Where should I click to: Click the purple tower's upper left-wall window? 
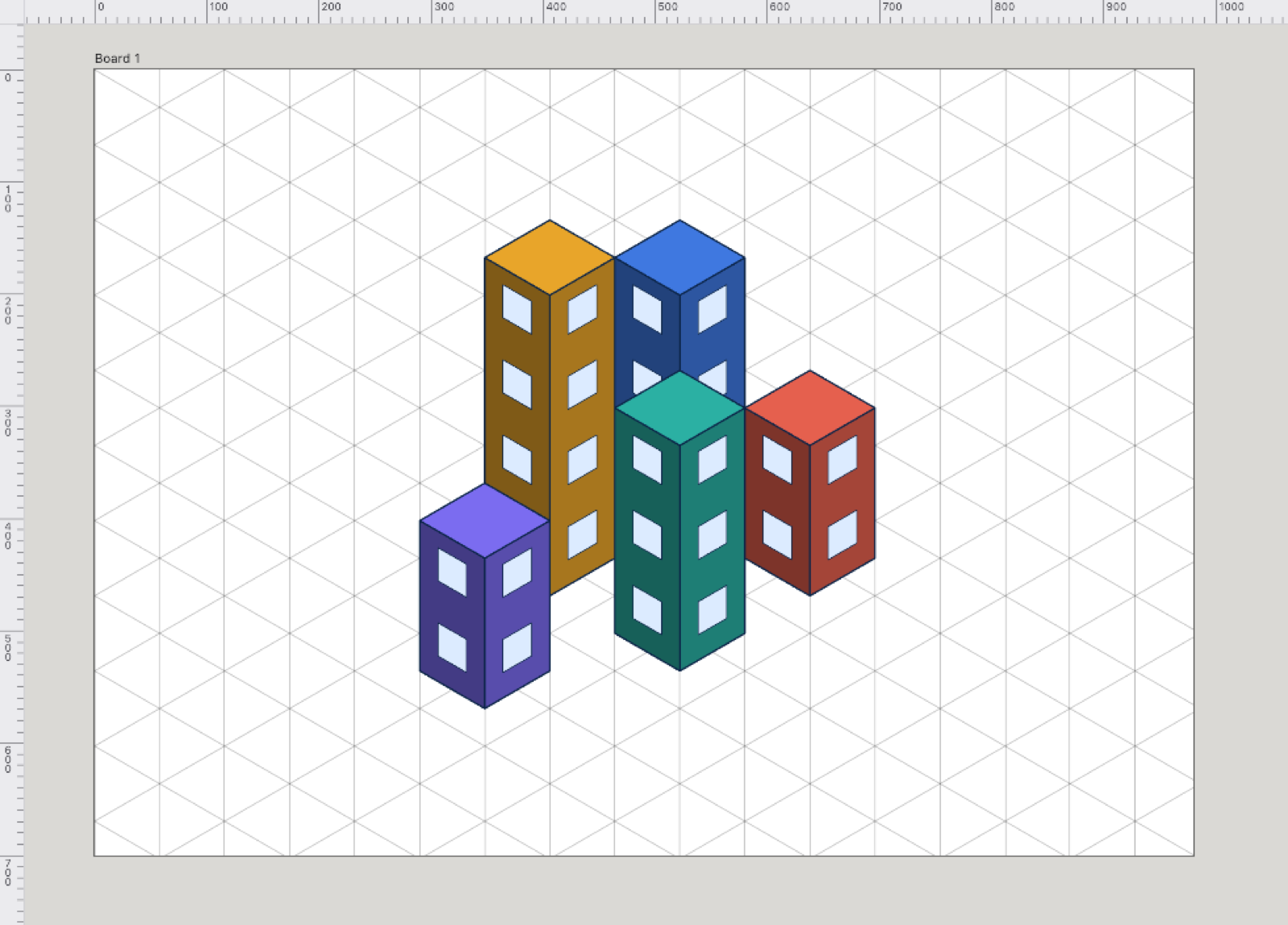pos(452,572)
